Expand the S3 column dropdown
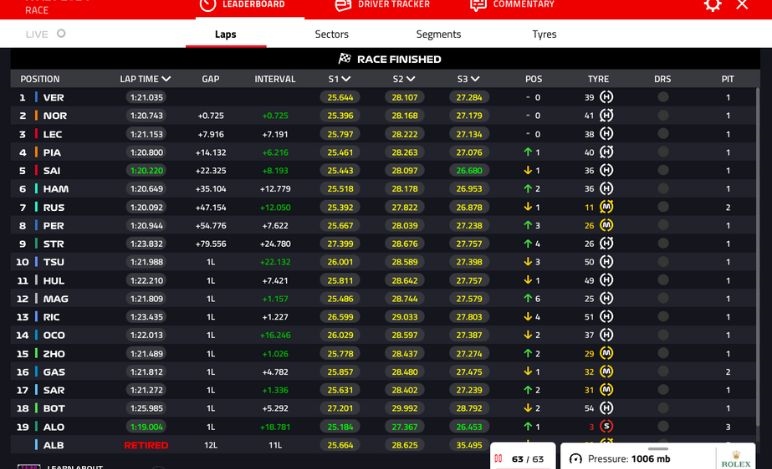 pyautogui.click(x=476, y=79)
